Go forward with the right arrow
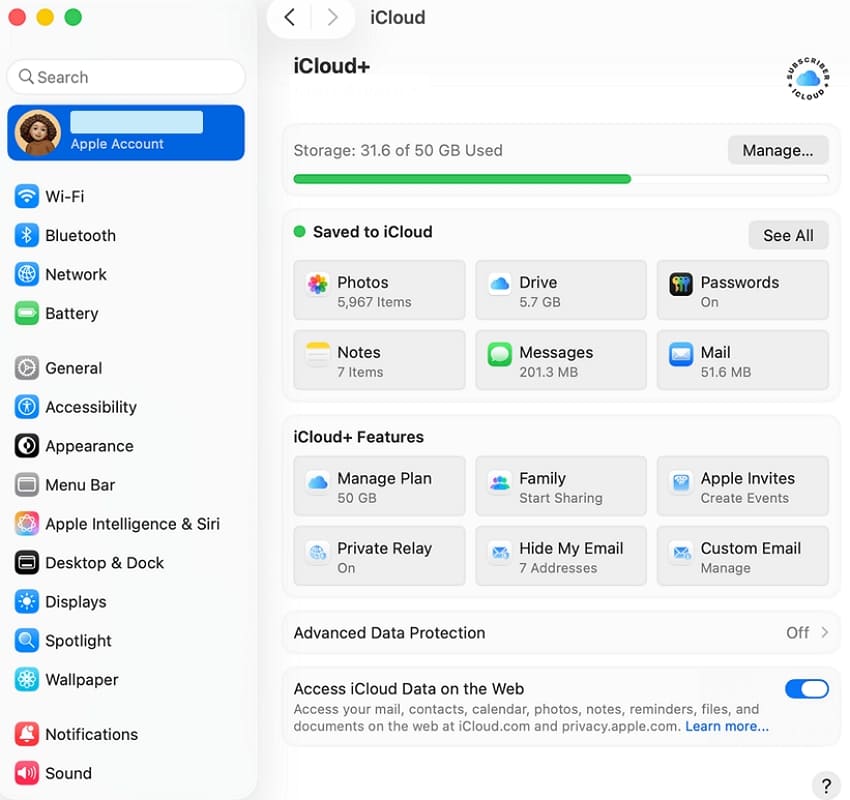The width and height of the screenshot is (850, 800). [x=332, y=17]
